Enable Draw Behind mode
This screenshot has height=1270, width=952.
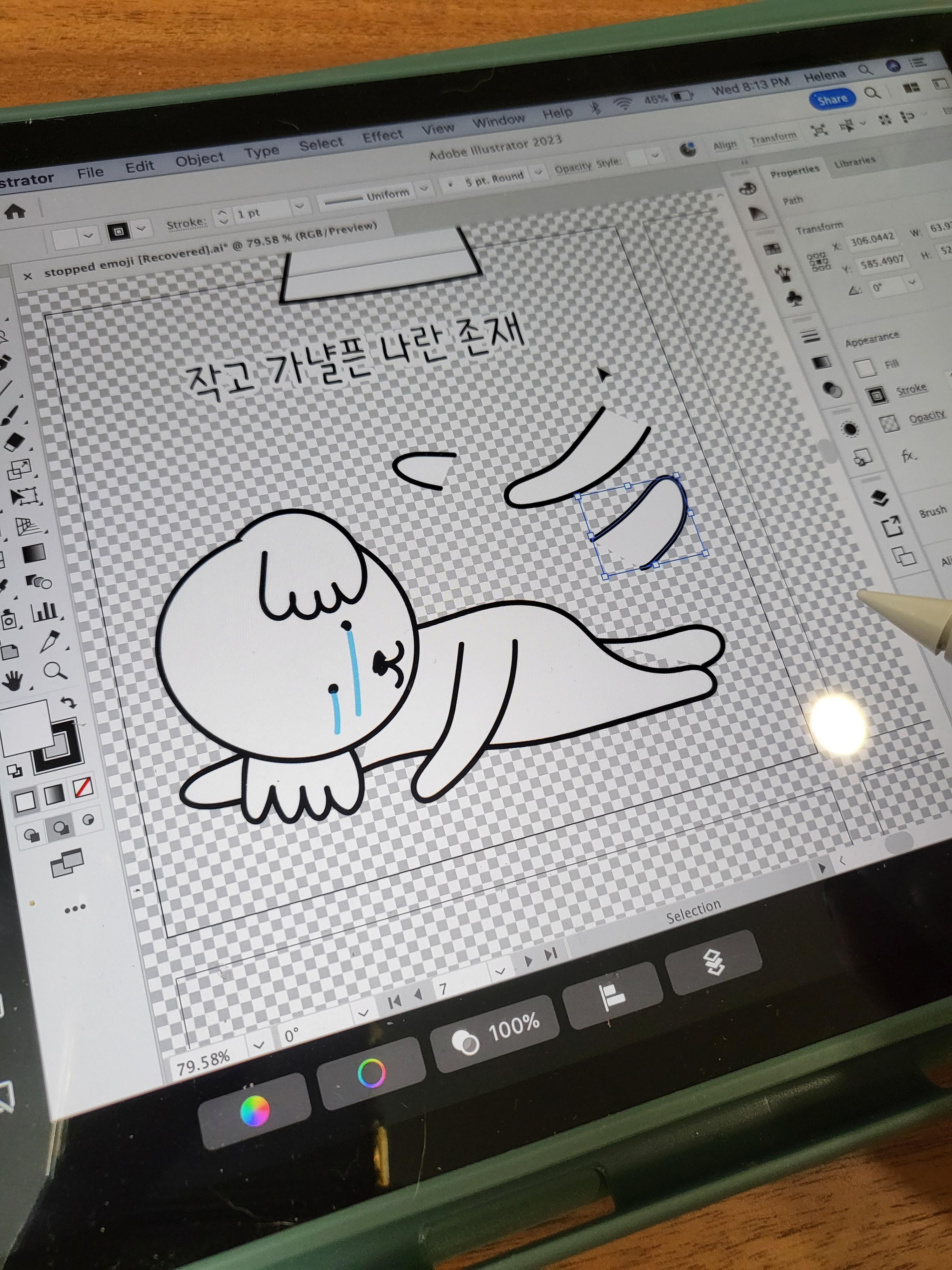pyautogui.click(x=60, y=827)
